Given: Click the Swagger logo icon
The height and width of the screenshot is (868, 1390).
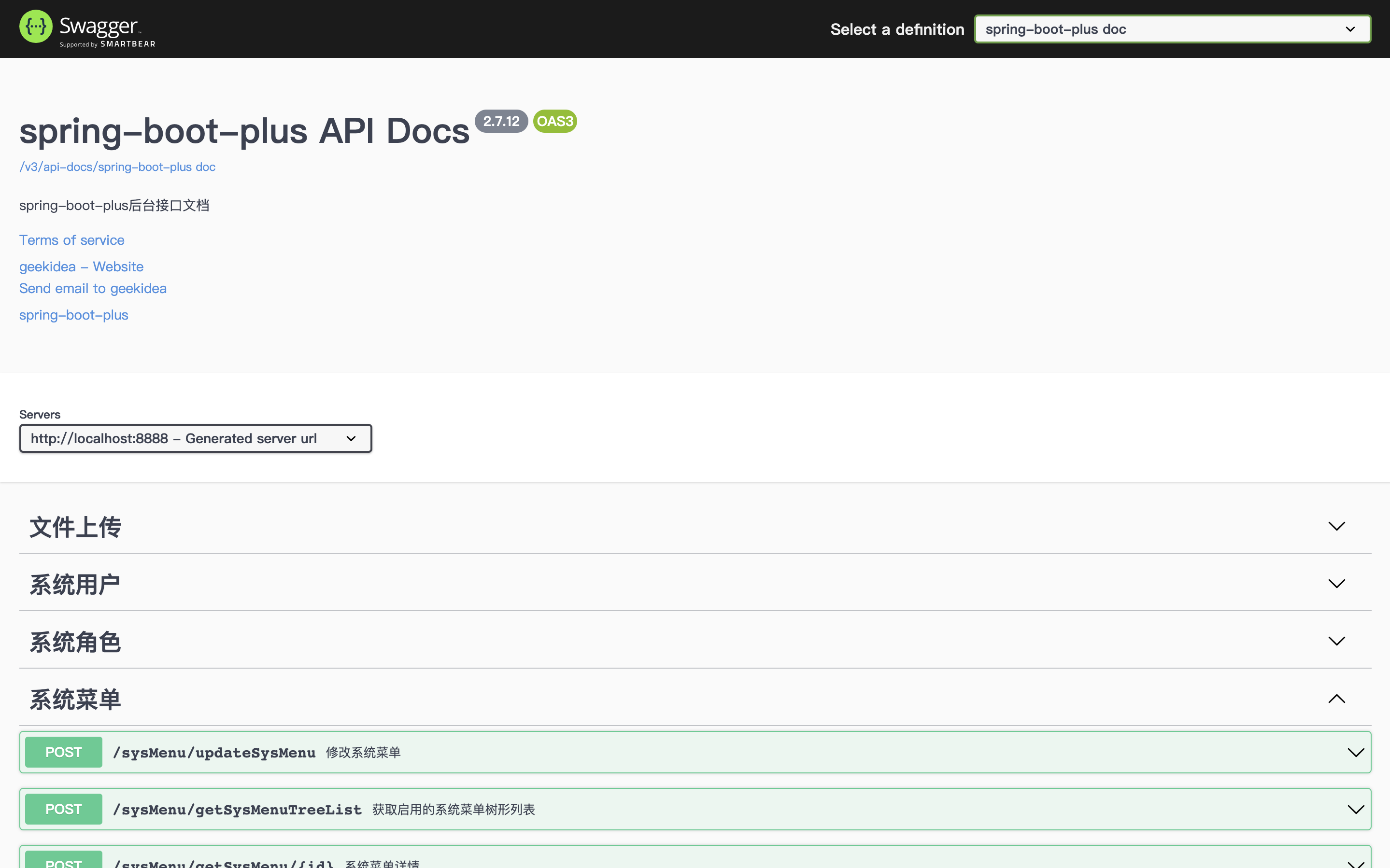Looking at the screenshot, I should (x=36, y=27).
